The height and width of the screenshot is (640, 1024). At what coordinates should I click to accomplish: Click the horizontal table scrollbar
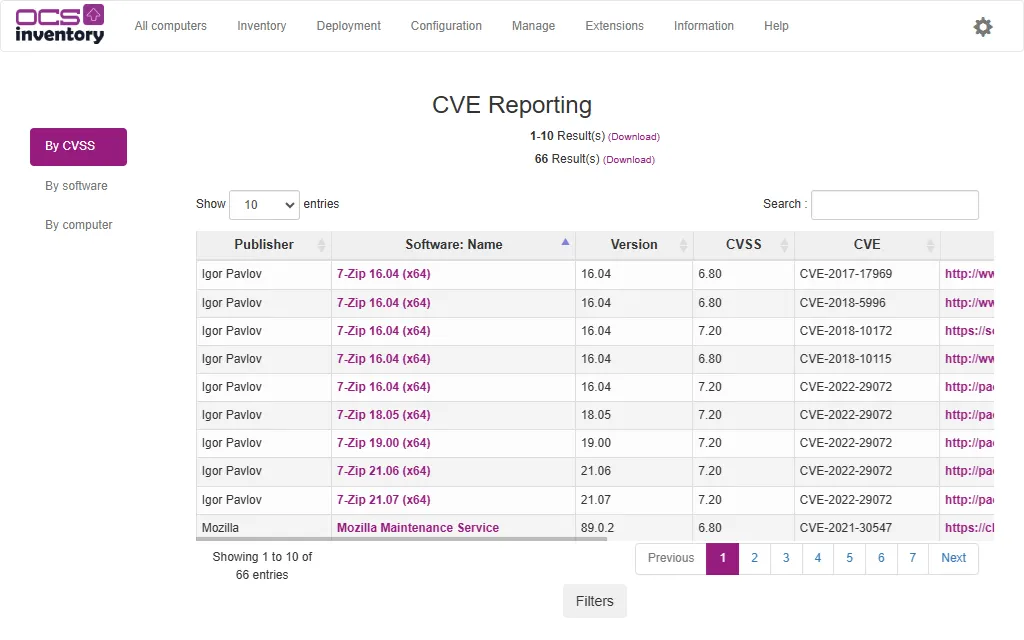402,539
